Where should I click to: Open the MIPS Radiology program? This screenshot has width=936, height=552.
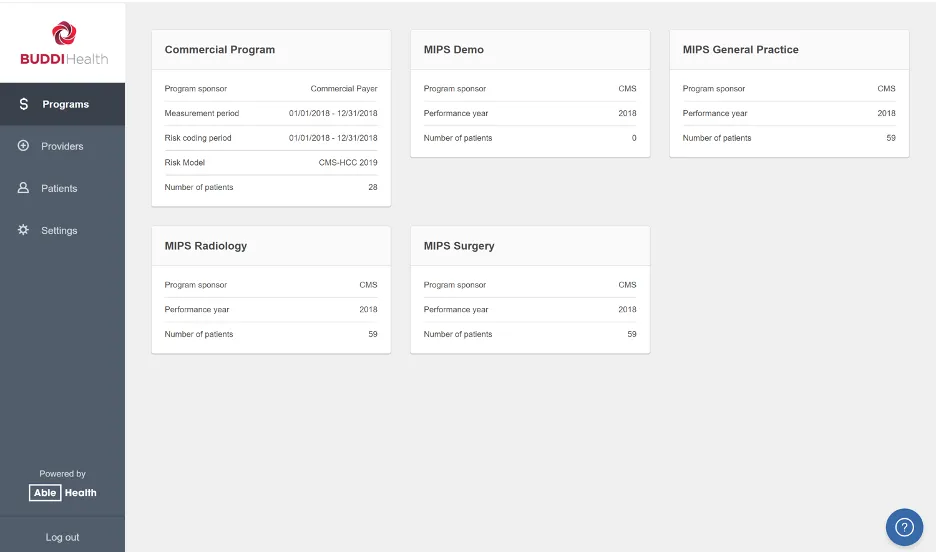click(206, 246)
